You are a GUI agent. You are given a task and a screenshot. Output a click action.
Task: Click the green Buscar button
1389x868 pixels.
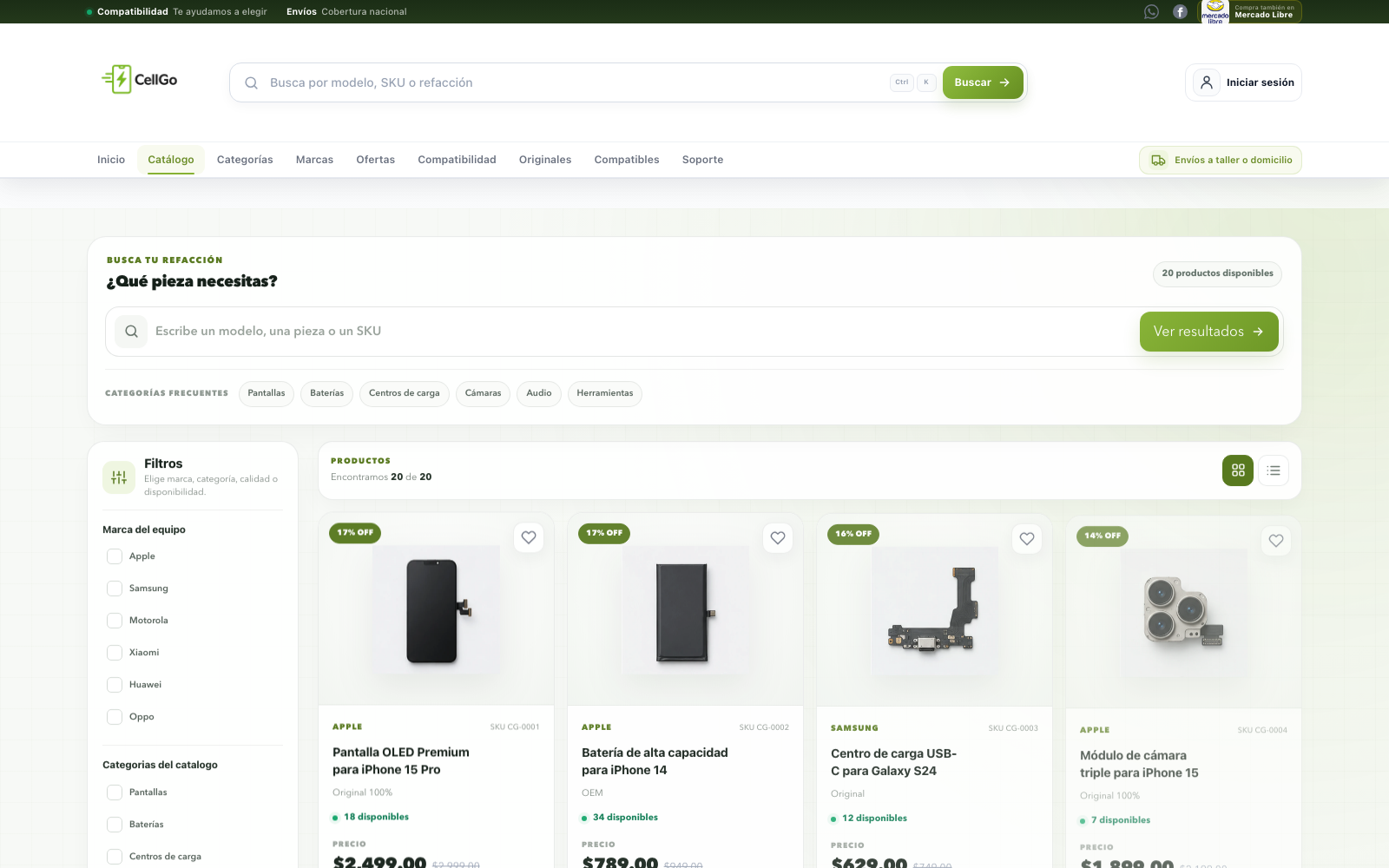(x=983, y=82)
